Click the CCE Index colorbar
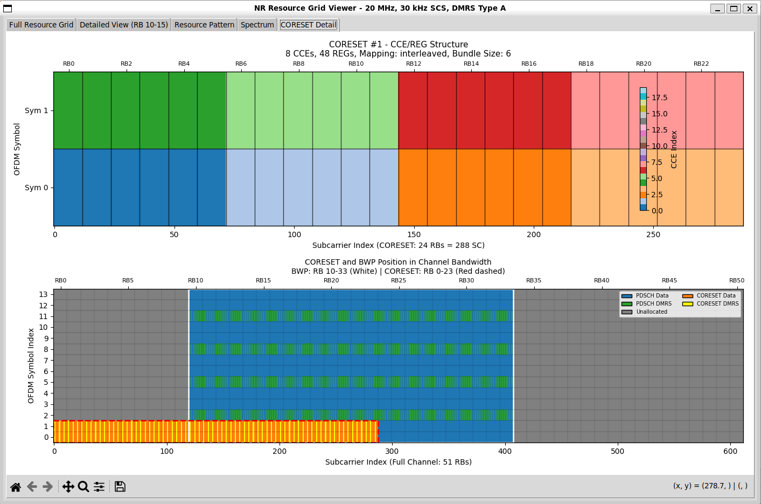The height and width of the screenshot is (504, 761). (x=644, y=149)
